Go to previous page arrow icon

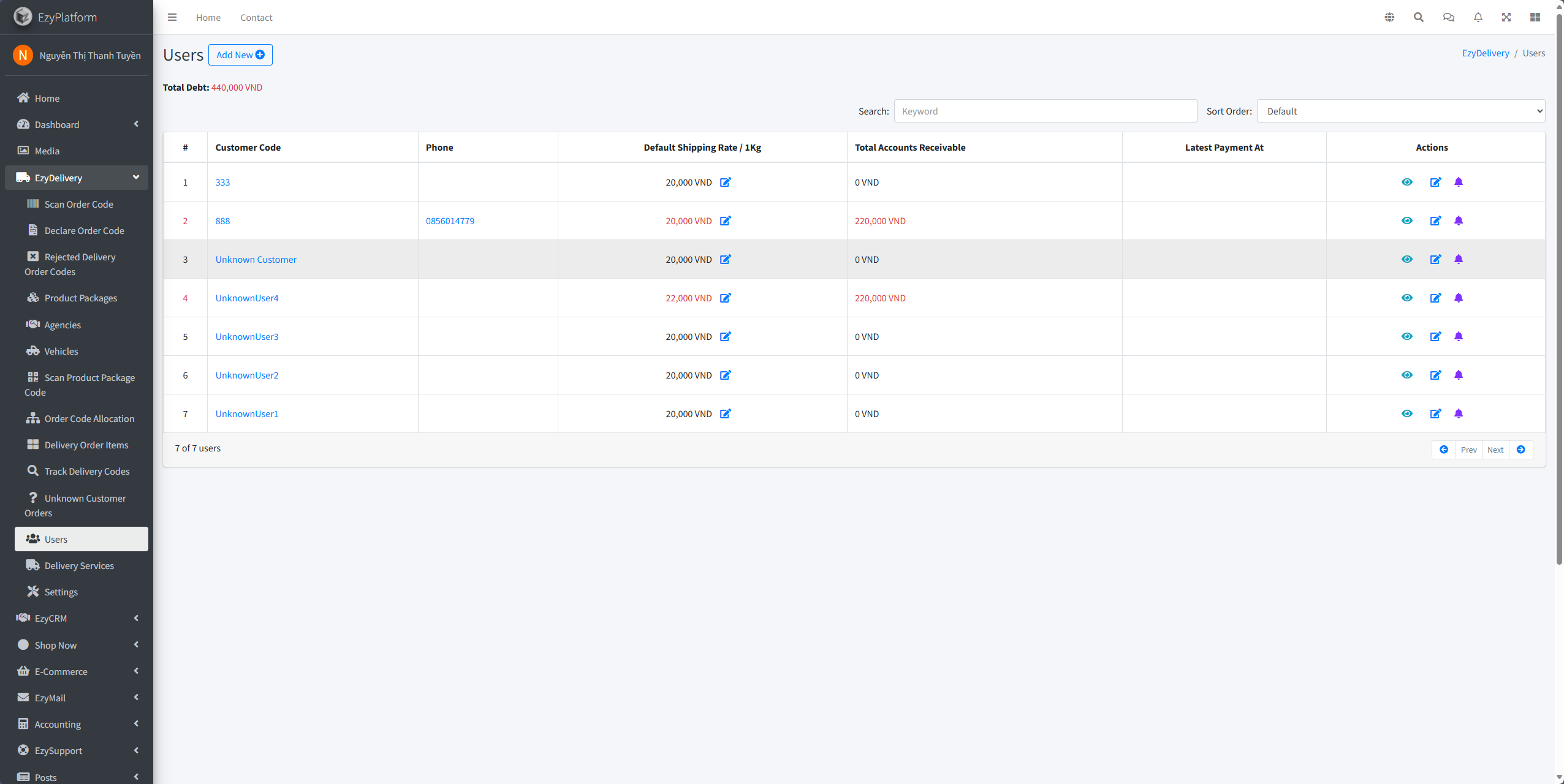tap(1444, 450)
